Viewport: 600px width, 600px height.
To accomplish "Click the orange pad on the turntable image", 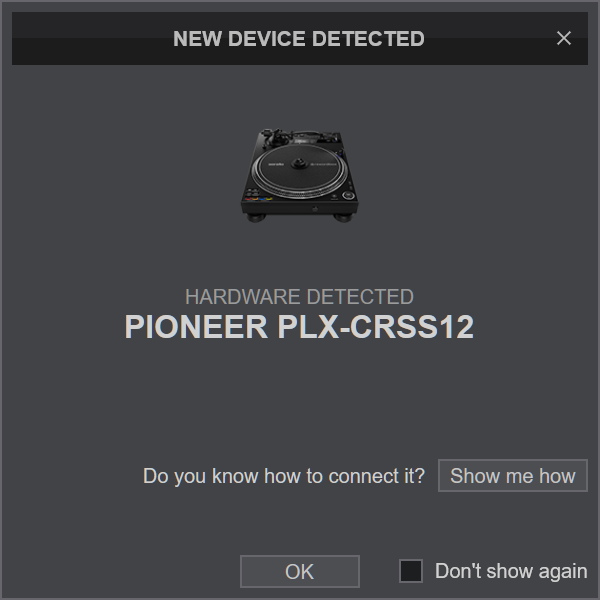I will pyautogui.click(x=255, y=199).
